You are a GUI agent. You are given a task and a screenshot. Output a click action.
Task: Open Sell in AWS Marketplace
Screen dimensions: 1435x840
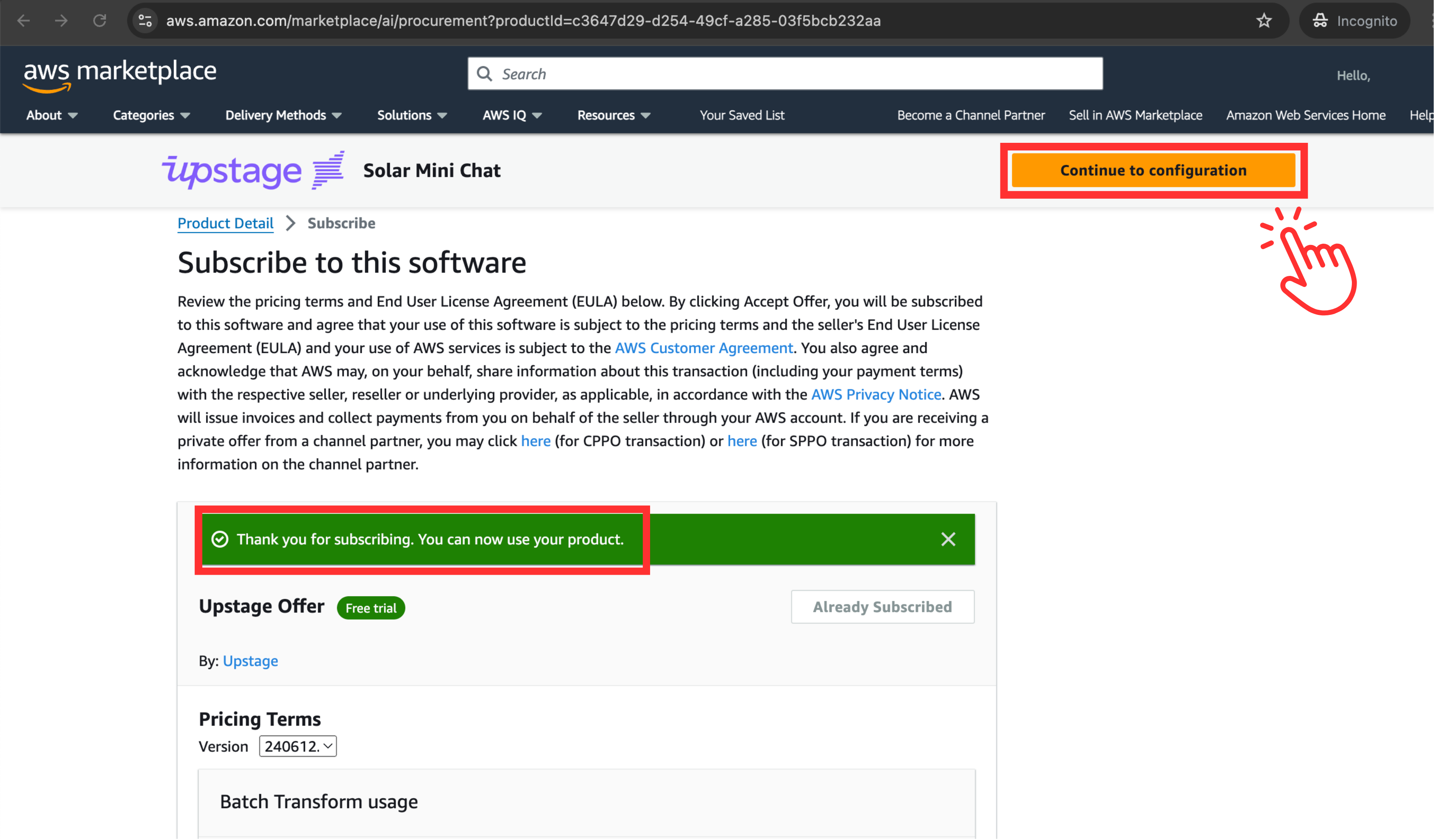point(1136,116)
